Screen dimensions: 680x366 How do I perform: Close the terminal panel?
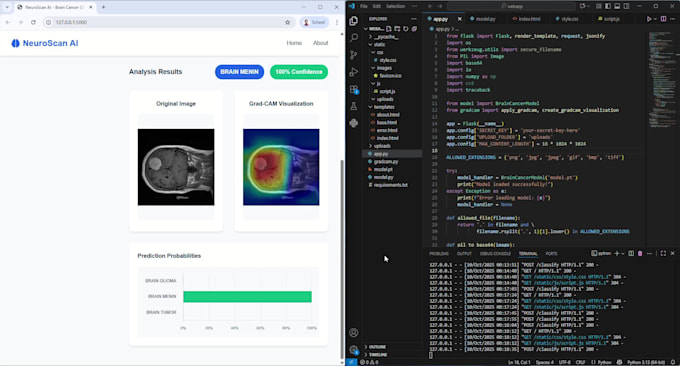[x=673, y=253]
